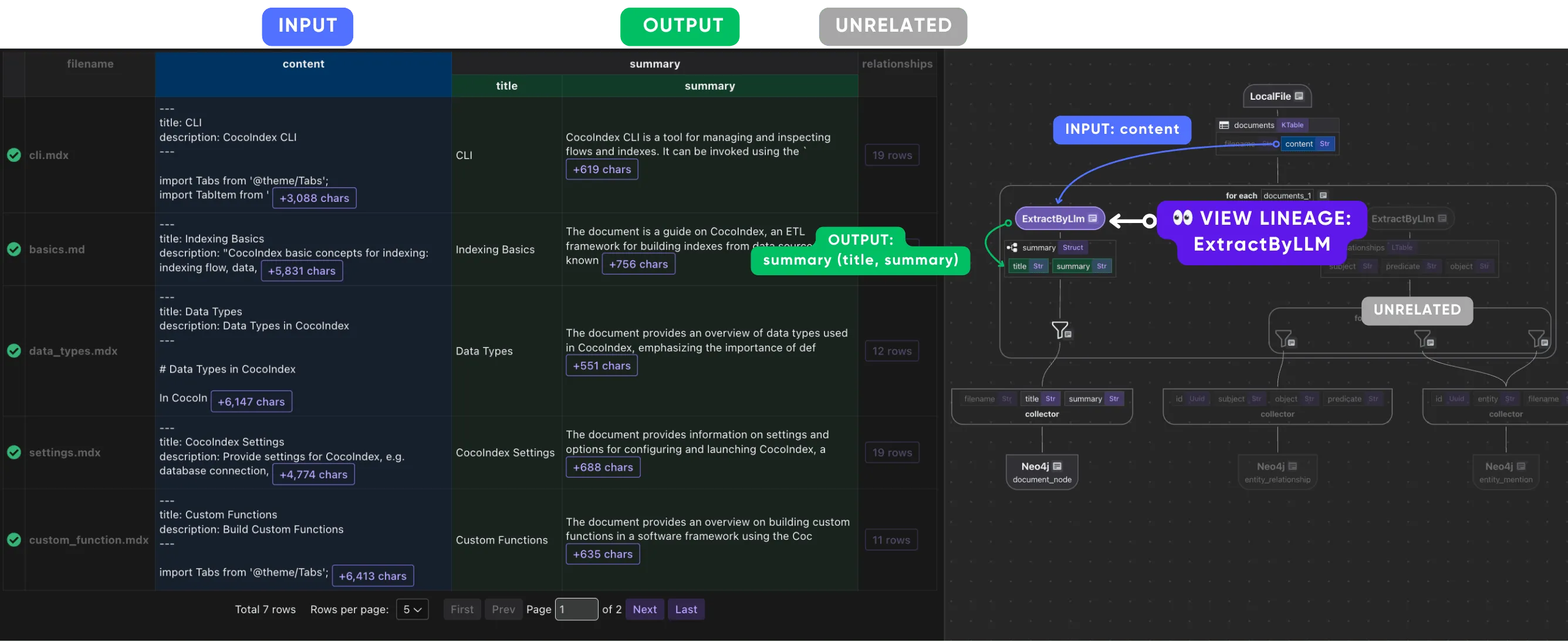The width and height of the screenshot is (1568, 642).
Task: Select the title sub-column header
Action: point(506,86)
